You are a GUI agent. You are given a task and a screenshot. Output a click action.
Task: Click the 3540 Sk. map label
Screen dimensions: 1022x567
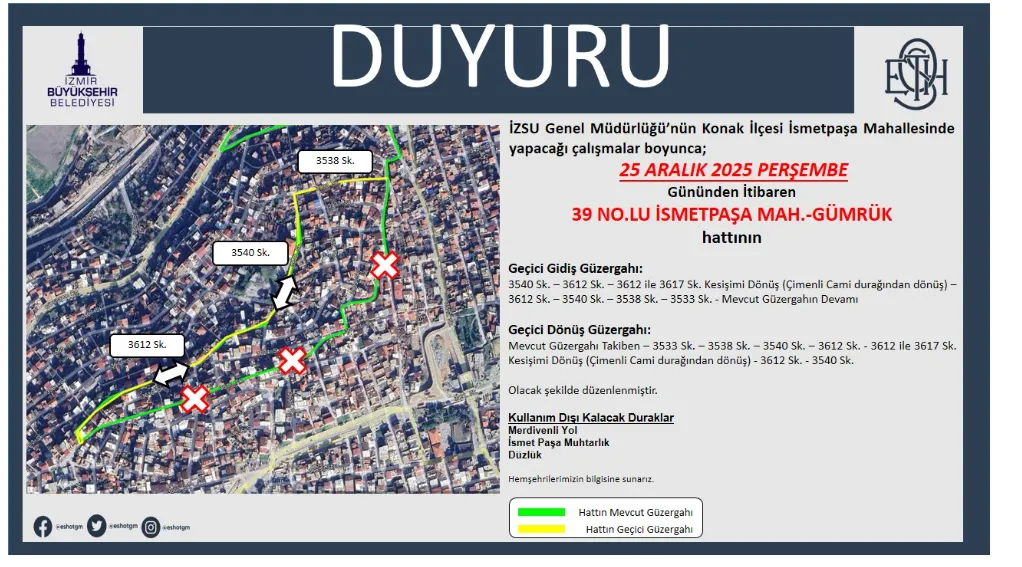point(250,253)
